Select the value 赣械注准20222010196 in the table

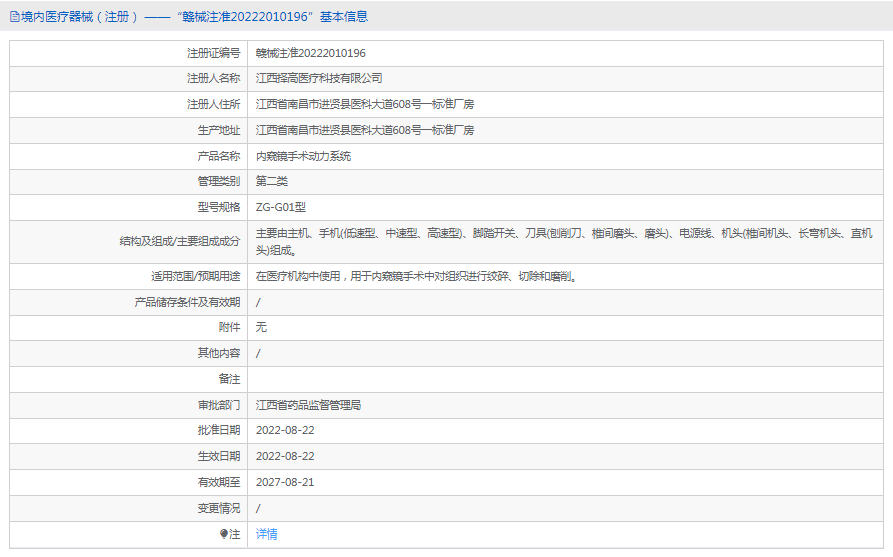click(x=310, y=53)
